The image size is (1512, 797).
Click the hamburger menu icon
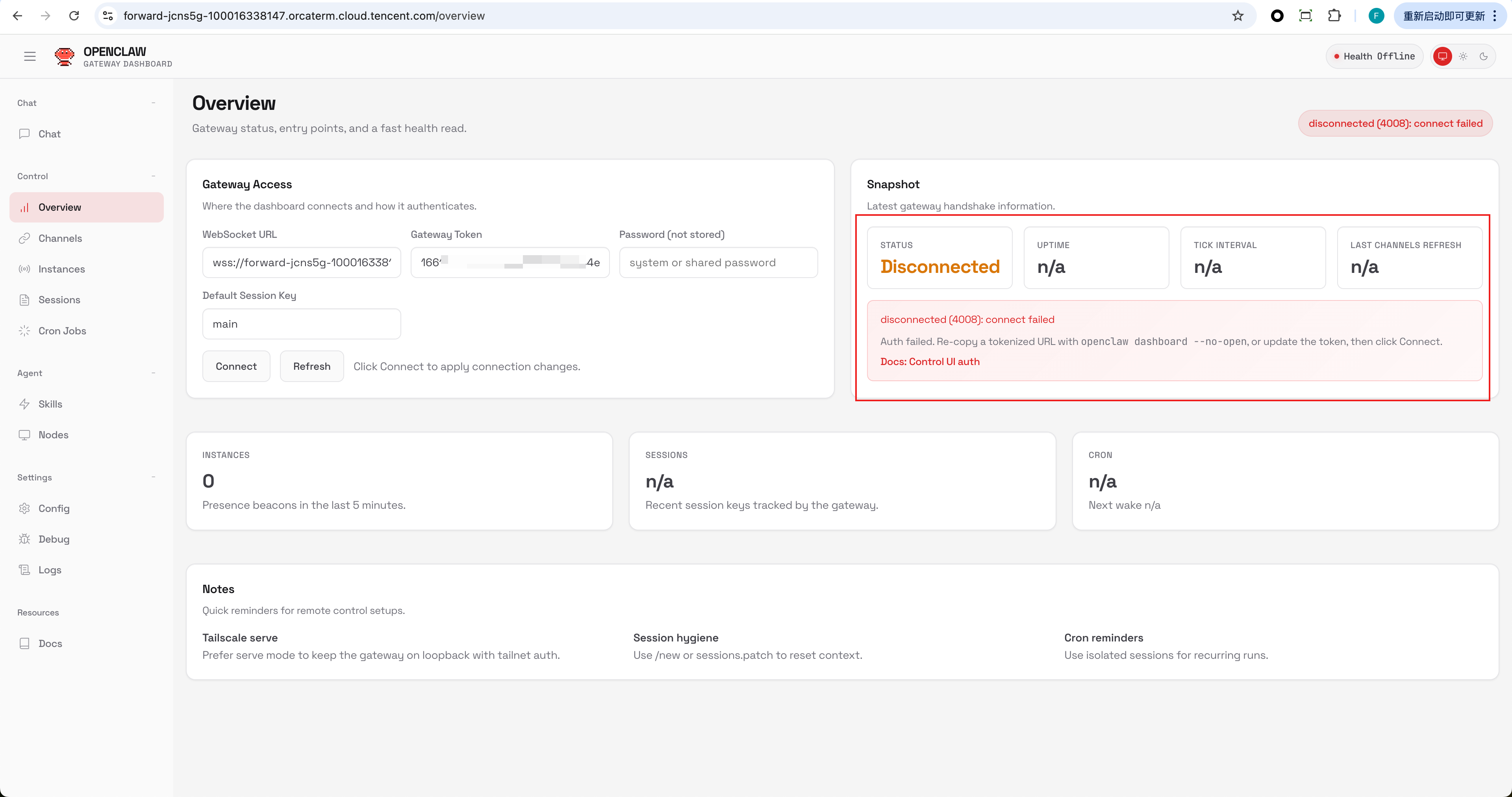(x=30, y=56)
